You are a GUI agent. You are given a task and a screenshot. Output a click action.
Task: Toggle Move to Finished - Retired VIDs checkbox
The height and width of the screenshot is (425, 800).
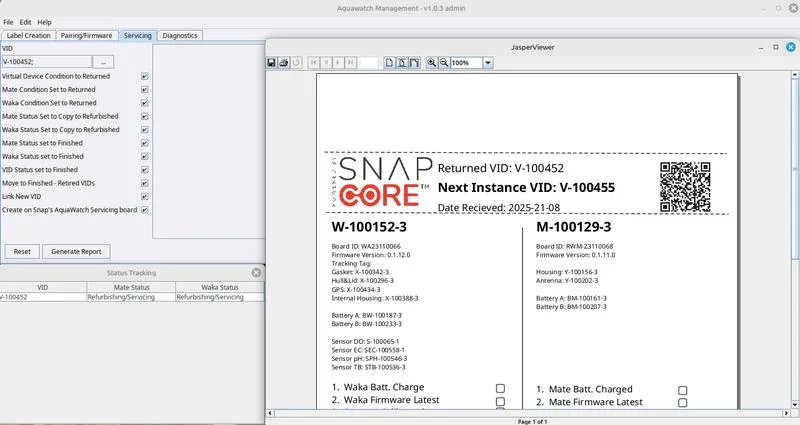pos(145,183)
